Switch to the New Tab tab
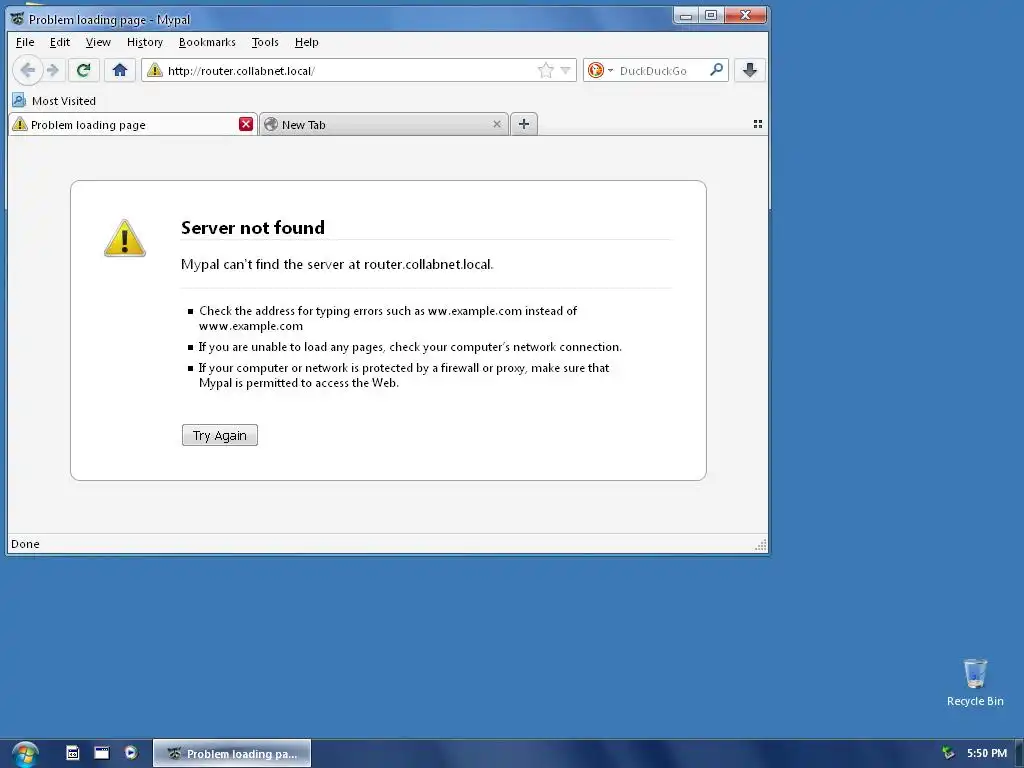The width and height of the screenshot is (1024, 768). point(384,124)
